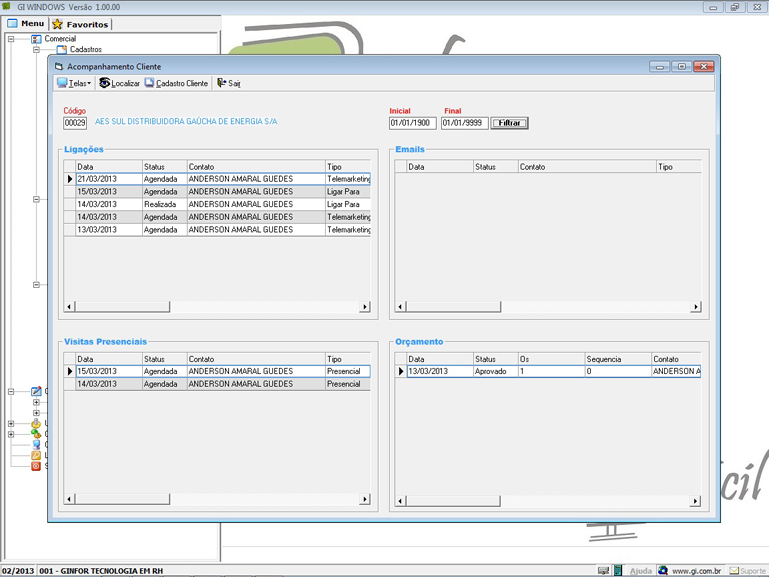Click the Aprovado status cell in Orçamento

click(x=496, y=371)
